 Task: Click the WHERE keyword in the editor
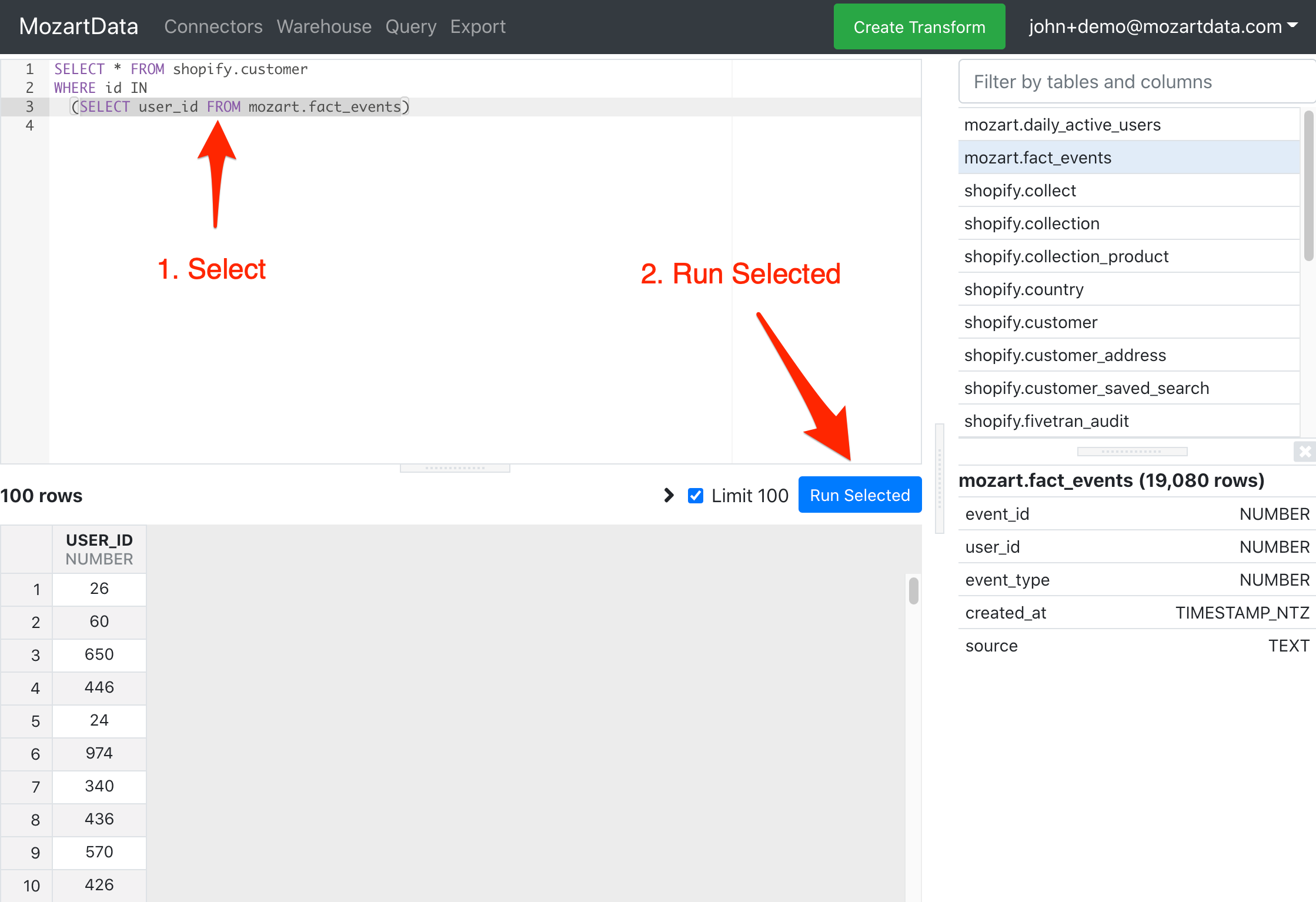[x=75, y=88]
